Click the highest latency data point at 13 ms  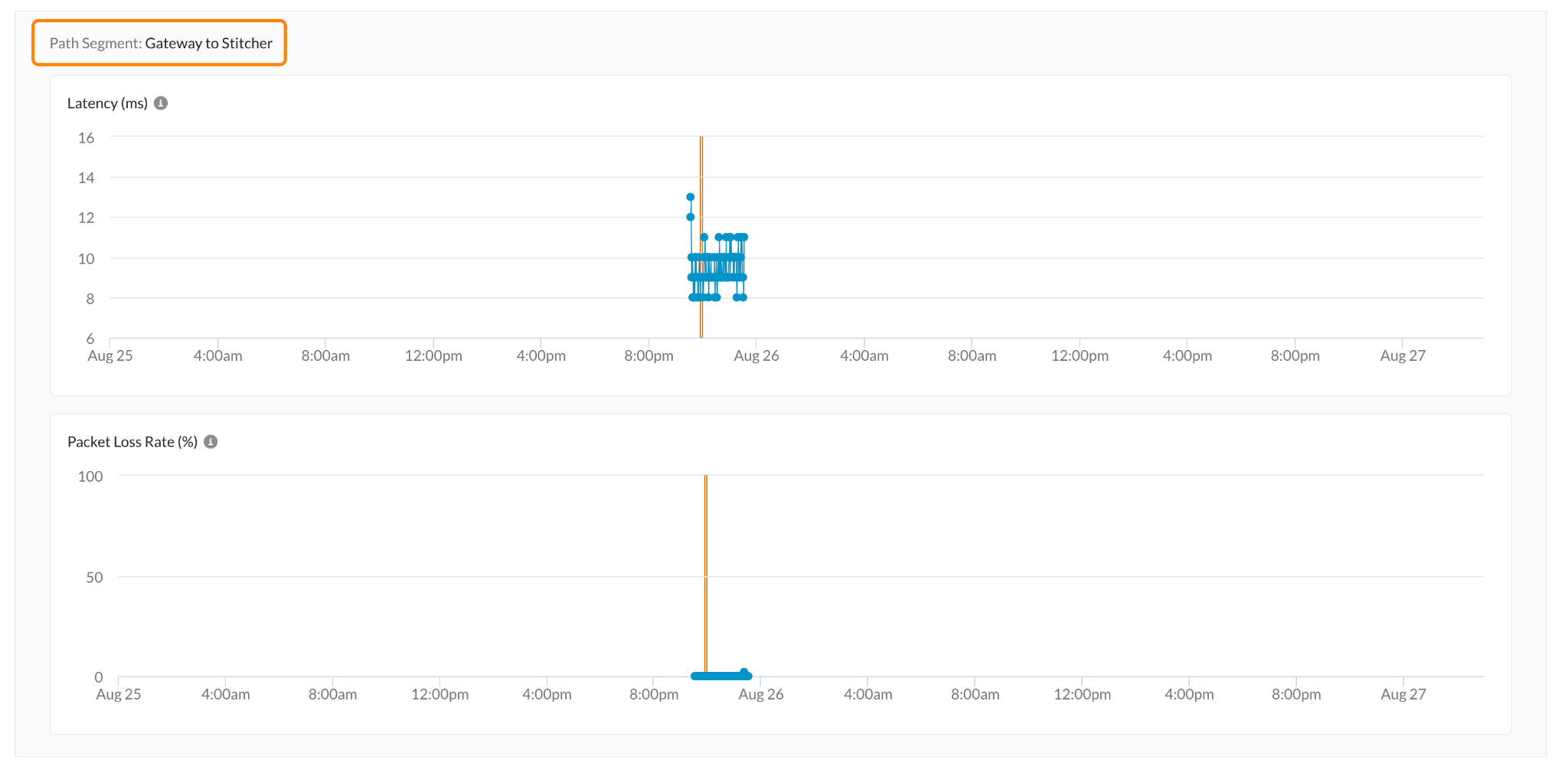(x=691, y=197)
